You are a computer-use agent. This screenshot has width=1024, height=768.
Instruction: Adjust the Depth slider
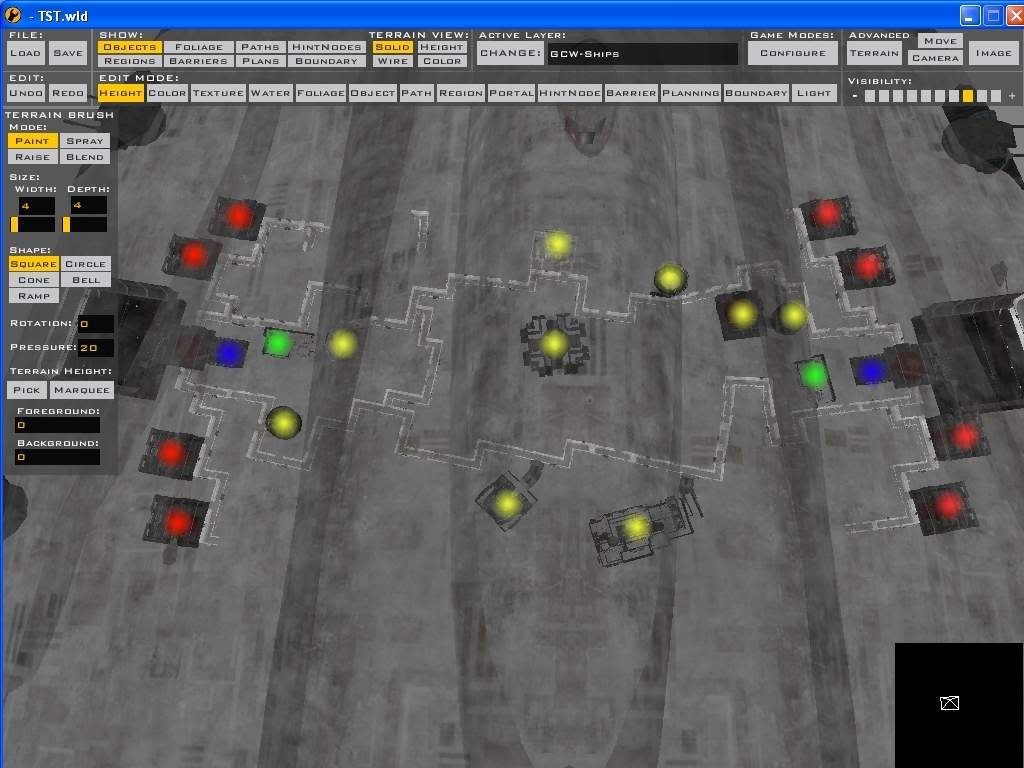(x=85, y=225)
